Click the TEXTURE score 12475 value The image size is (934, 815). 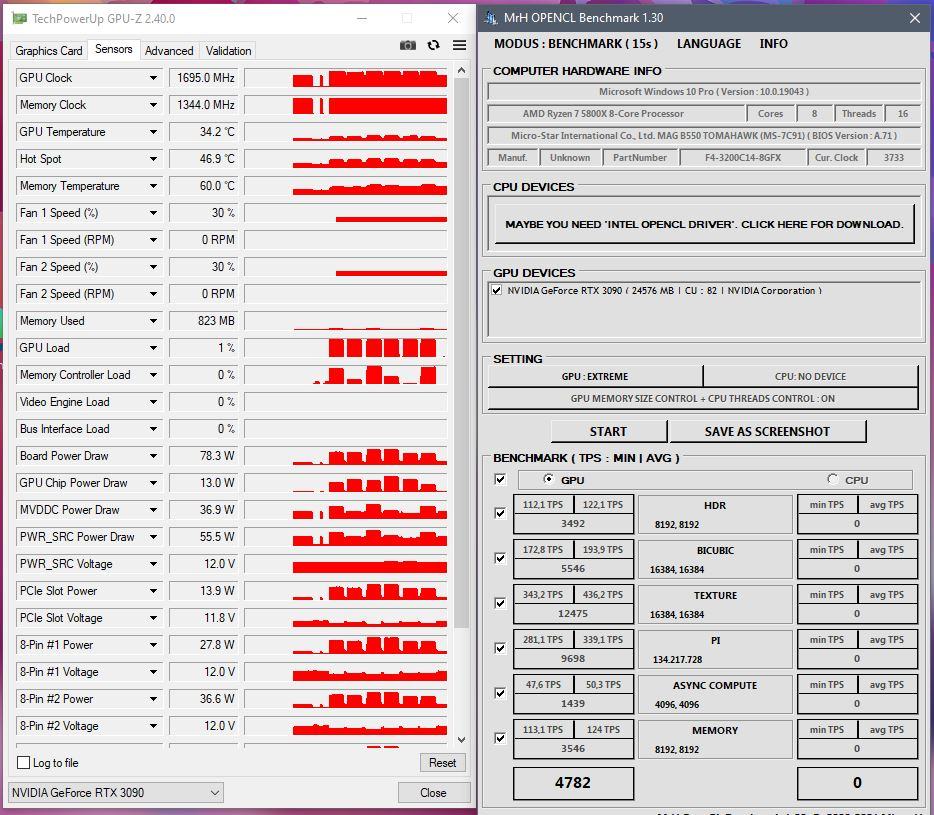click(x=573, y=613)
